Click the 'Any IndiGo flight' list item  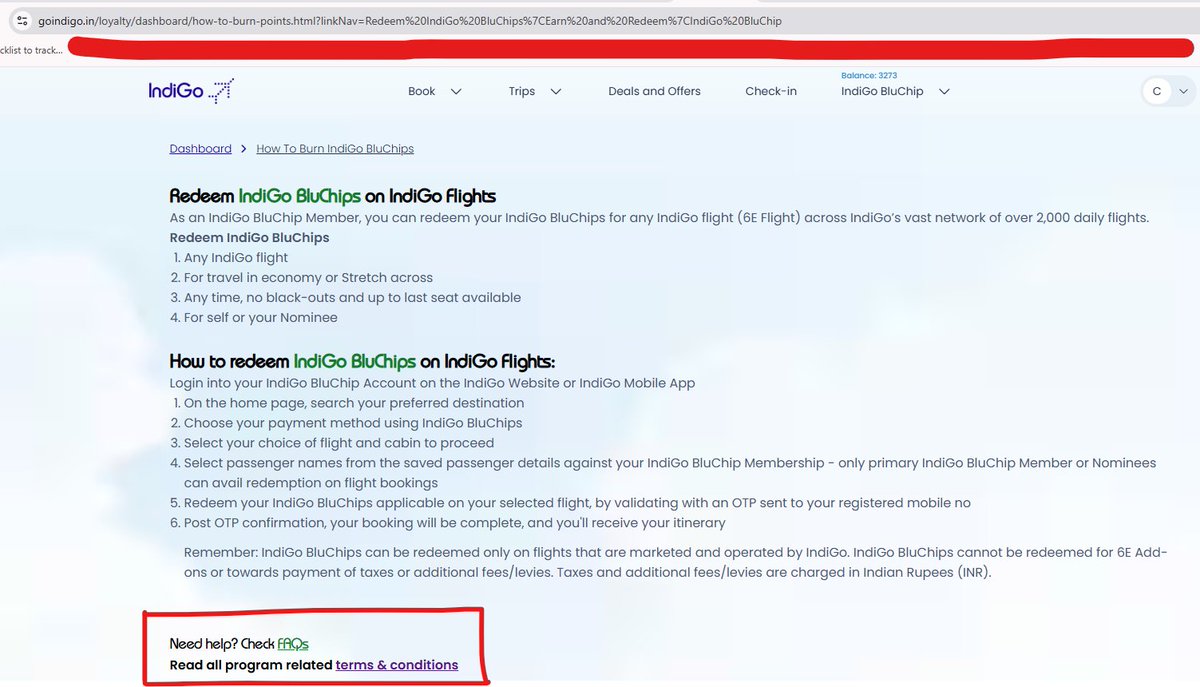tap(236, 257)
